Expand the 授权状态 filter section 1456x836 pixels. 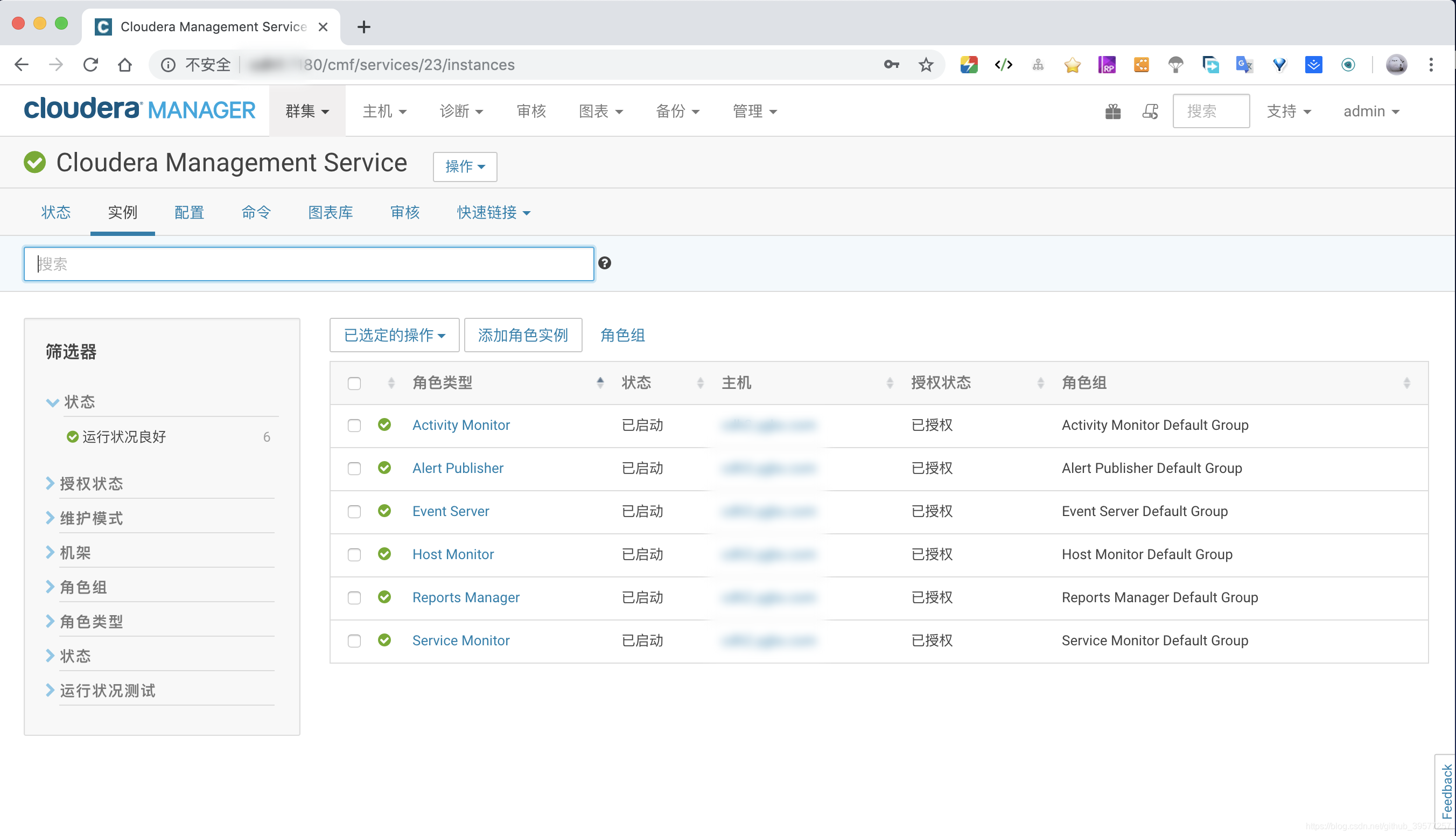91,484
